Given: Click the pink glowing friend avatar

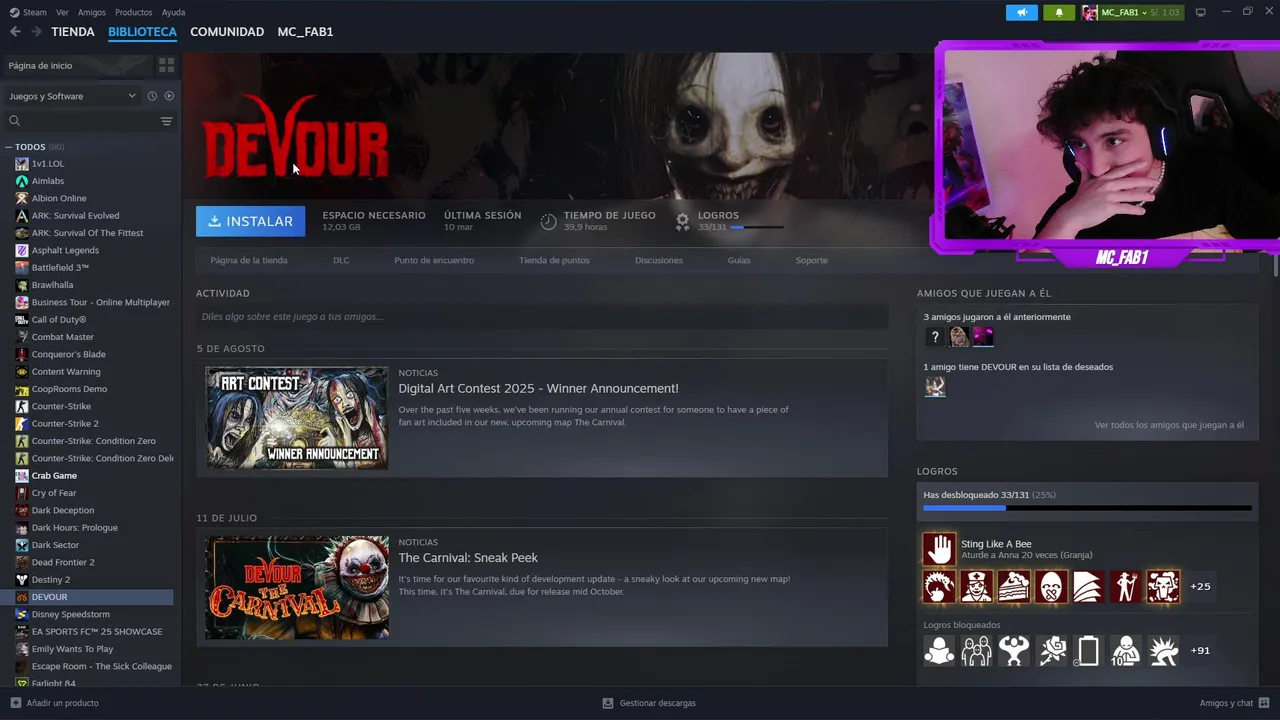Looking at the screenshot, I should point(983,337).
